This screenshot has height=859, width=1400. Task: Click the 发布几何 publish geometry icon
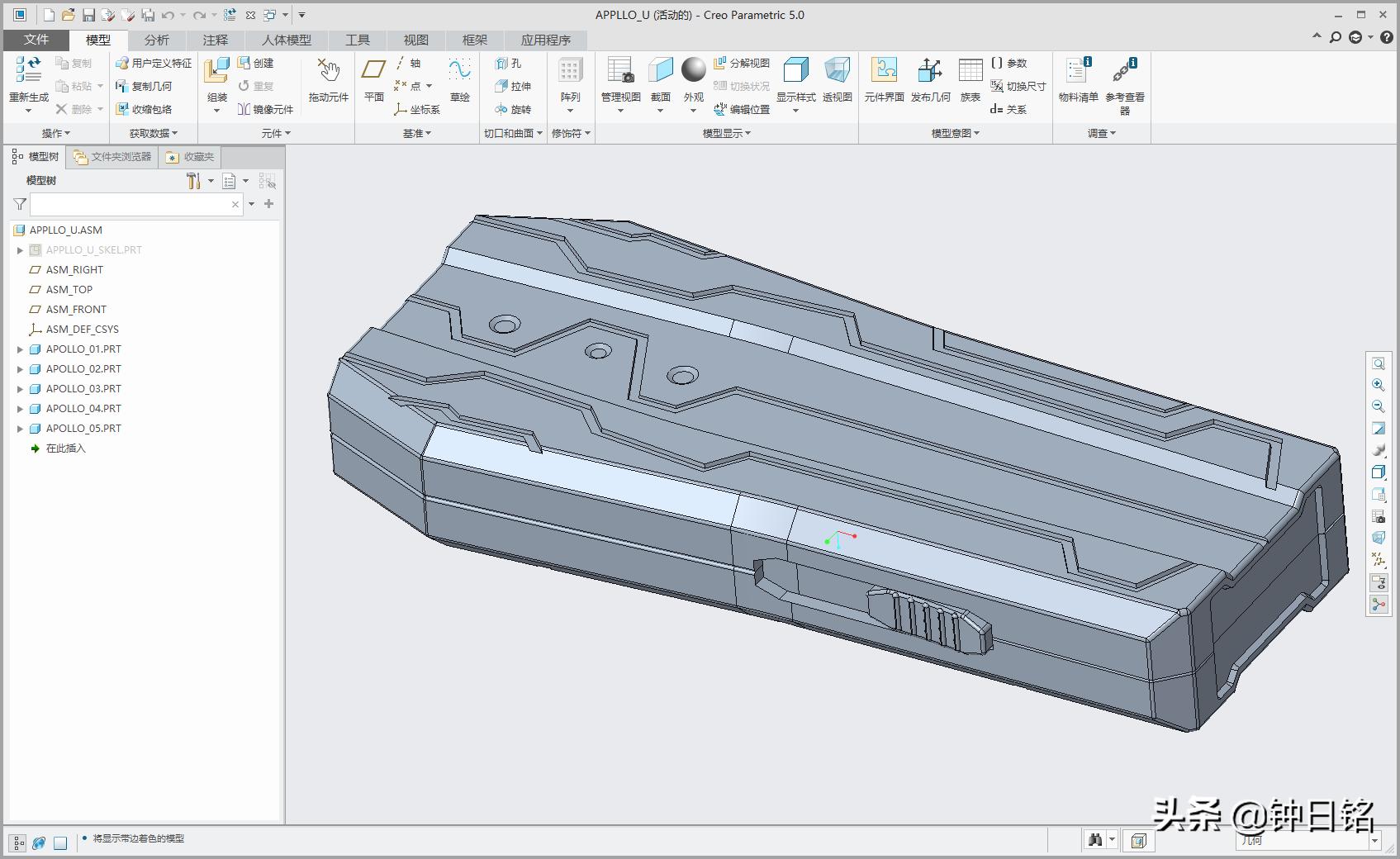930,71
